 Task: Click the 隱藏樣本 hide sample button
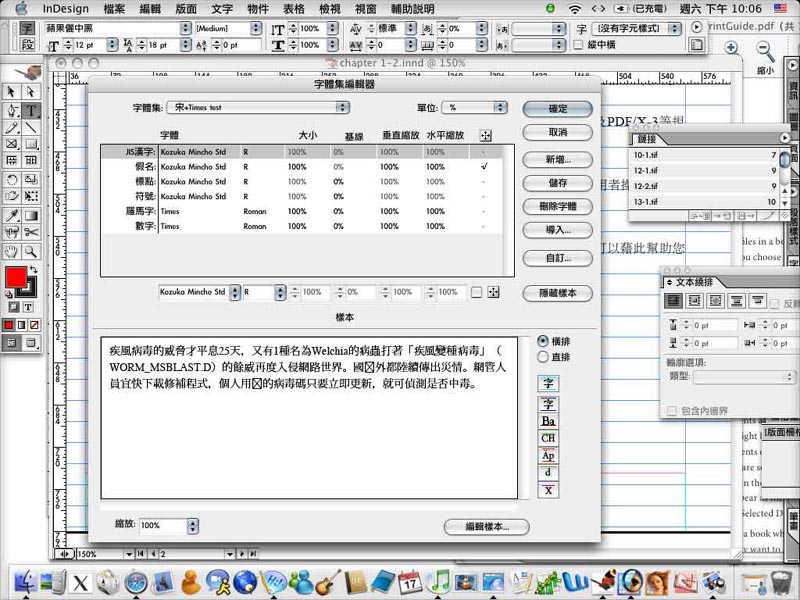tap(557, 294)
